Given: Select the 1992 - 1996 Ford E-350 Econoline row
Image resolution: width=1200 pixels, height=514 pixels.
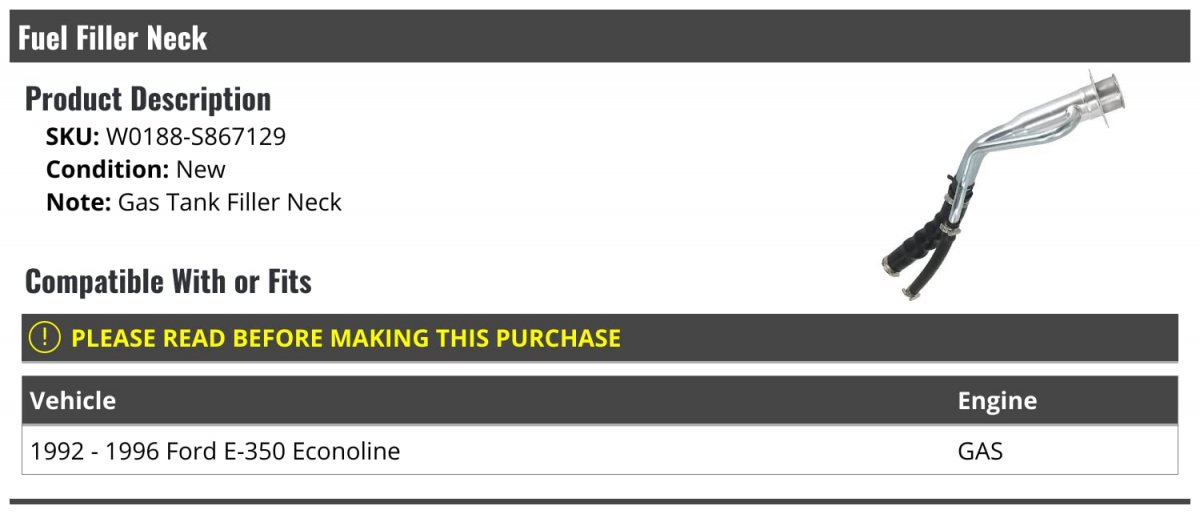Looking at the screenshot, I should 600,451.
